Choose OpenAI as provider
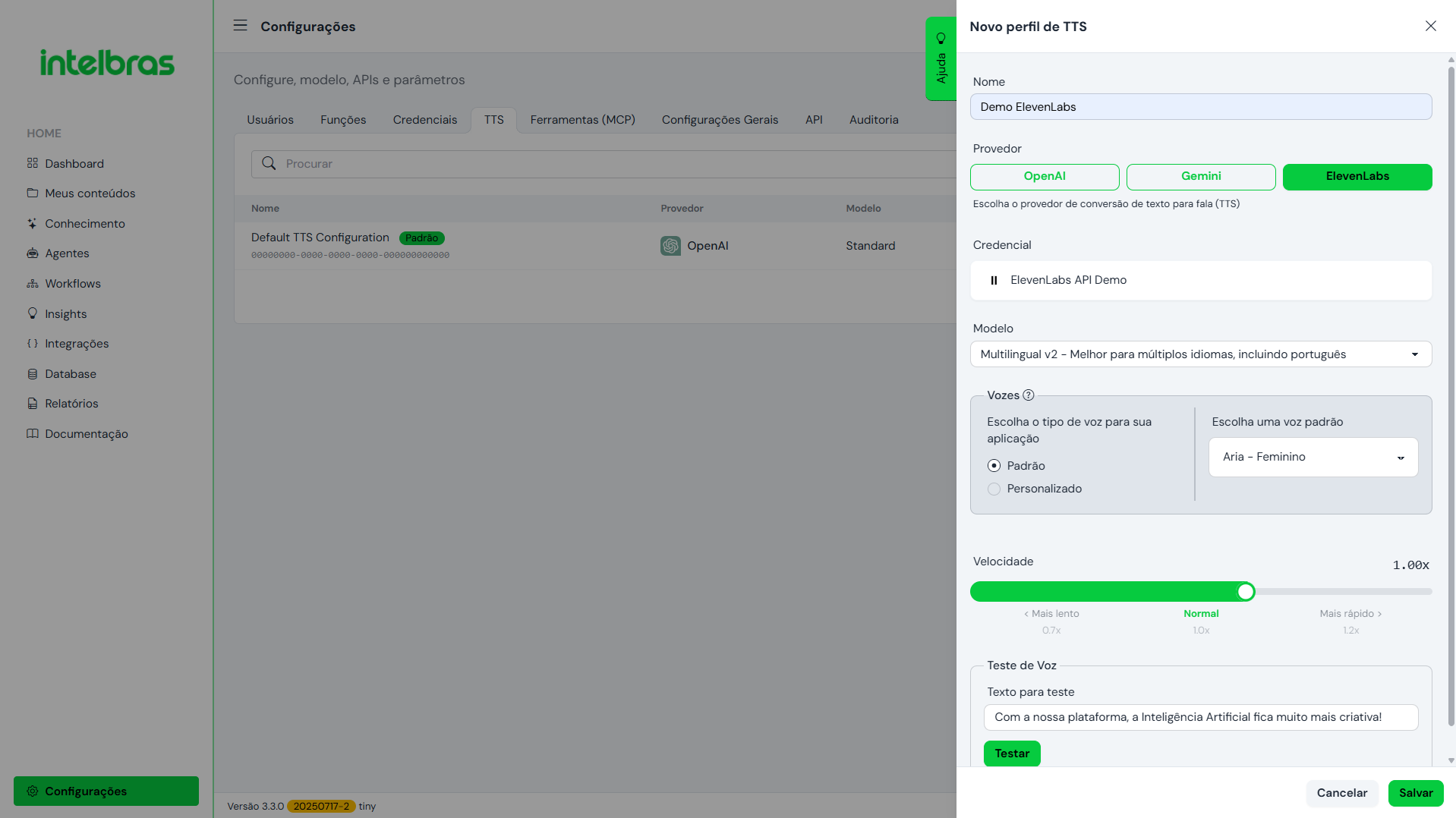Viewport: 1456px width, 818px height. coord(1045,177)
